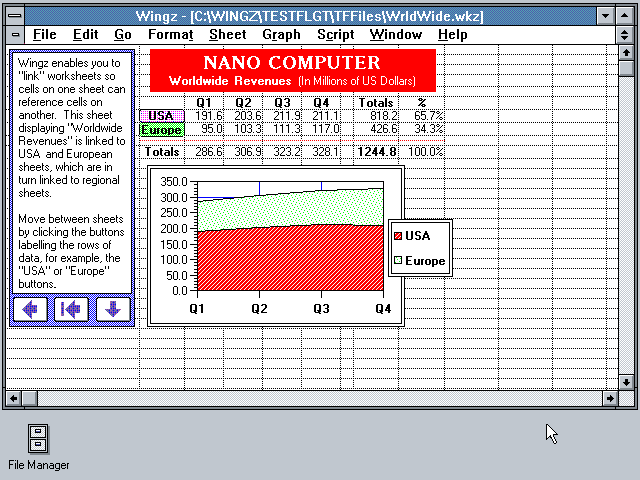Image resolution: width=640 pixels, height=480 pixels.
Task: Click the Q4 label on chart axis
Action: [383, 309]
